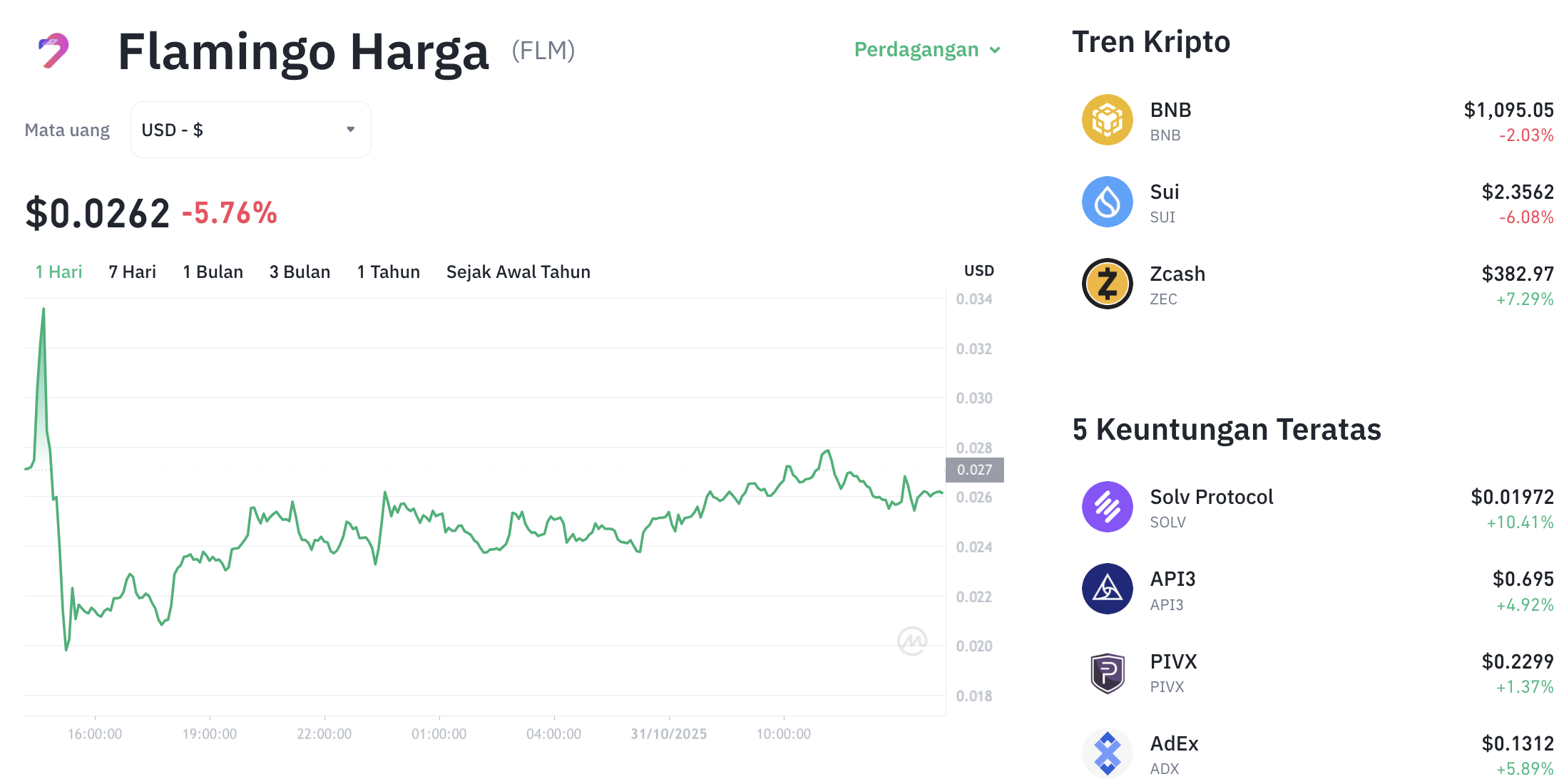Switch chart to 1 Bulan

(x=213, y=272)
